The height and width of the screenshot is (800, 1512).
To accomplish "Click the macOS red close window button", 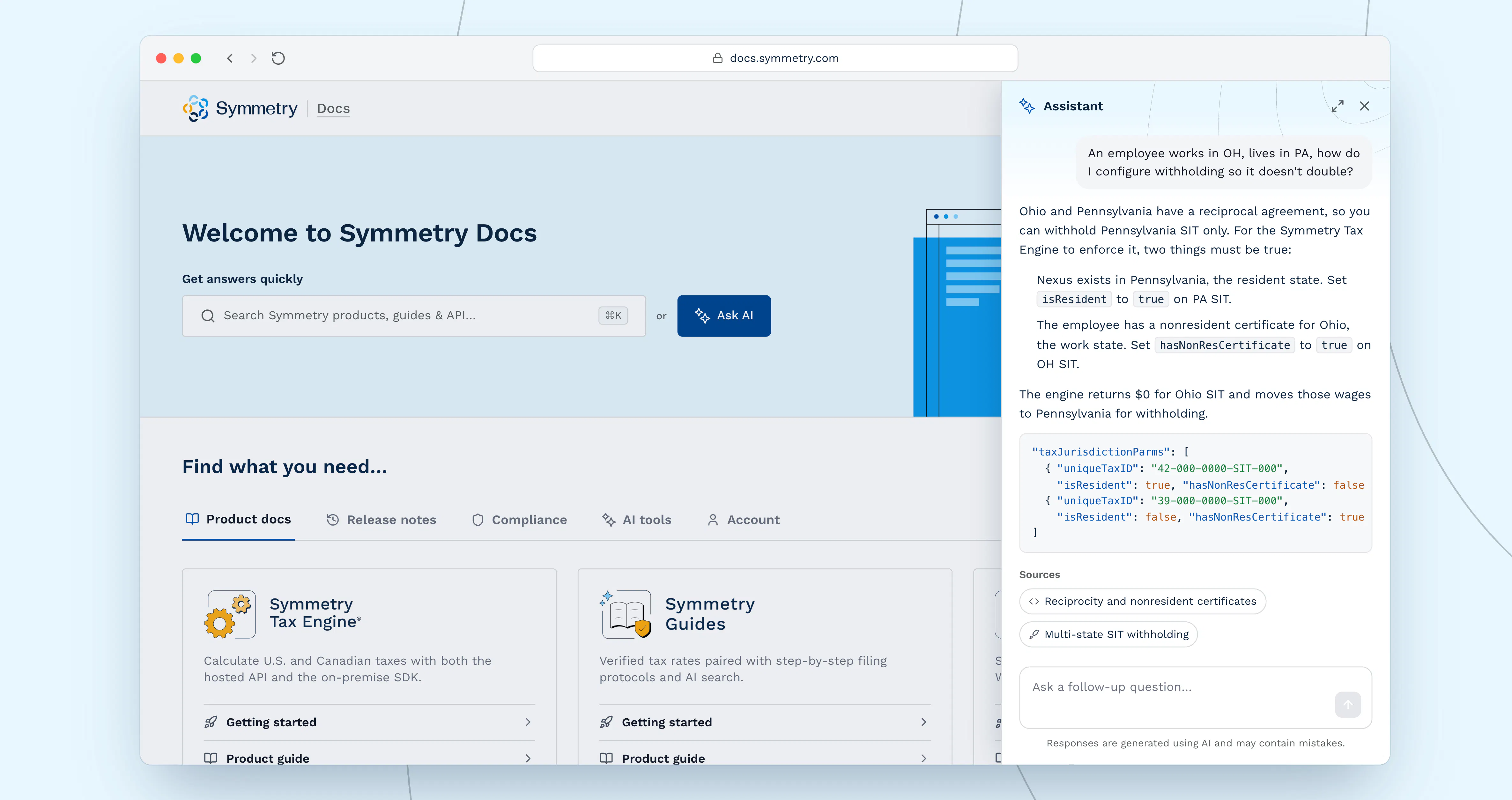I will [x=161, y=58].
